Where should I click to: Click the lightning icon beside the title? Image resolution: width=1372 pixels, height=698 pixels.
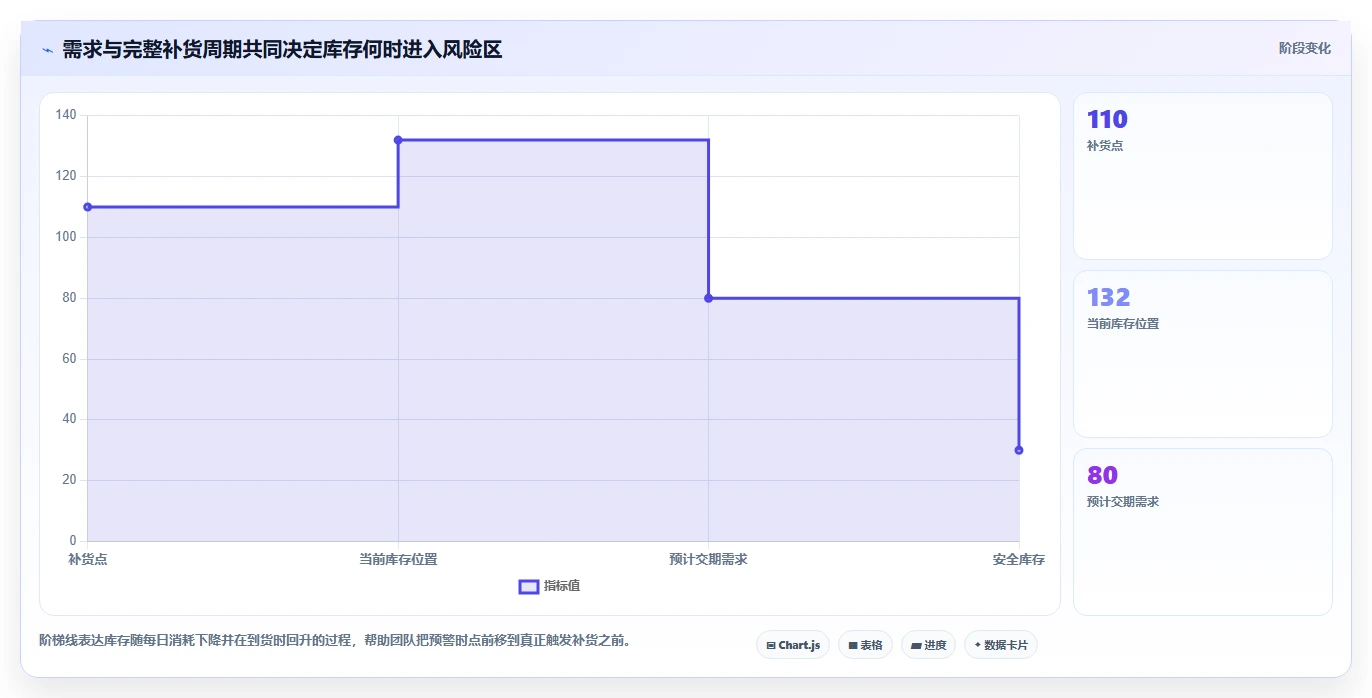pyautogui.click(x=48, y=50)
